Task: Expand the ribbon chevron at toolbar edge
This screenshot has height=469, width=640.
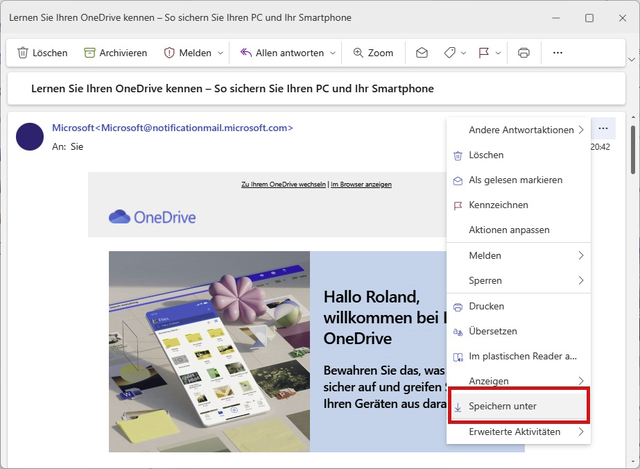Action: point(631,60)
